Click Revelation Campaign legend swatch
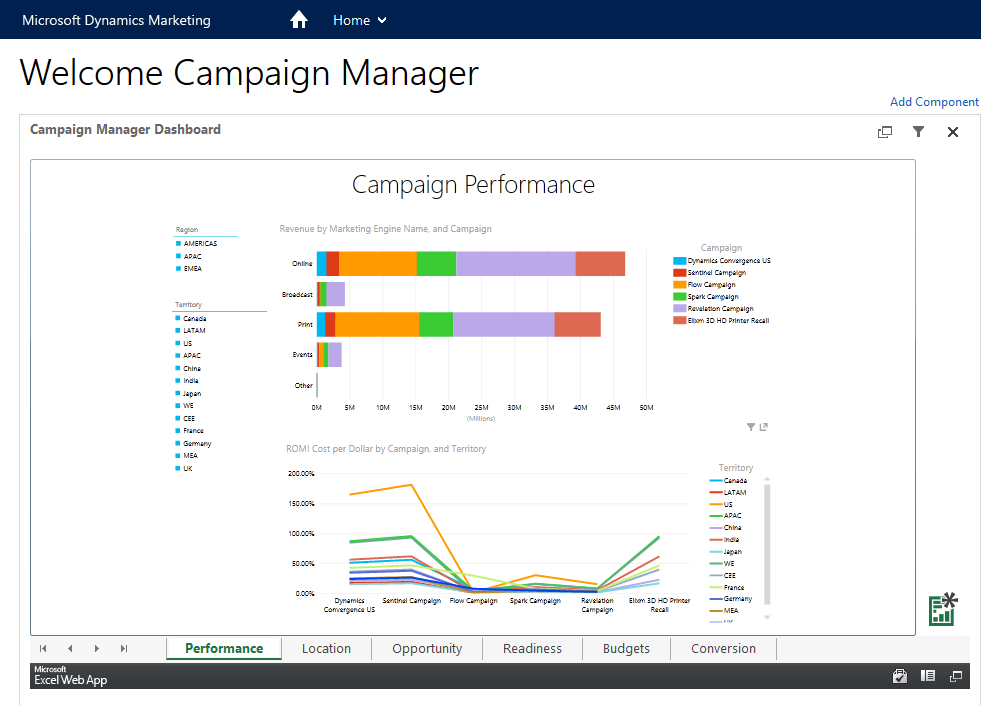 pos(679,308)
